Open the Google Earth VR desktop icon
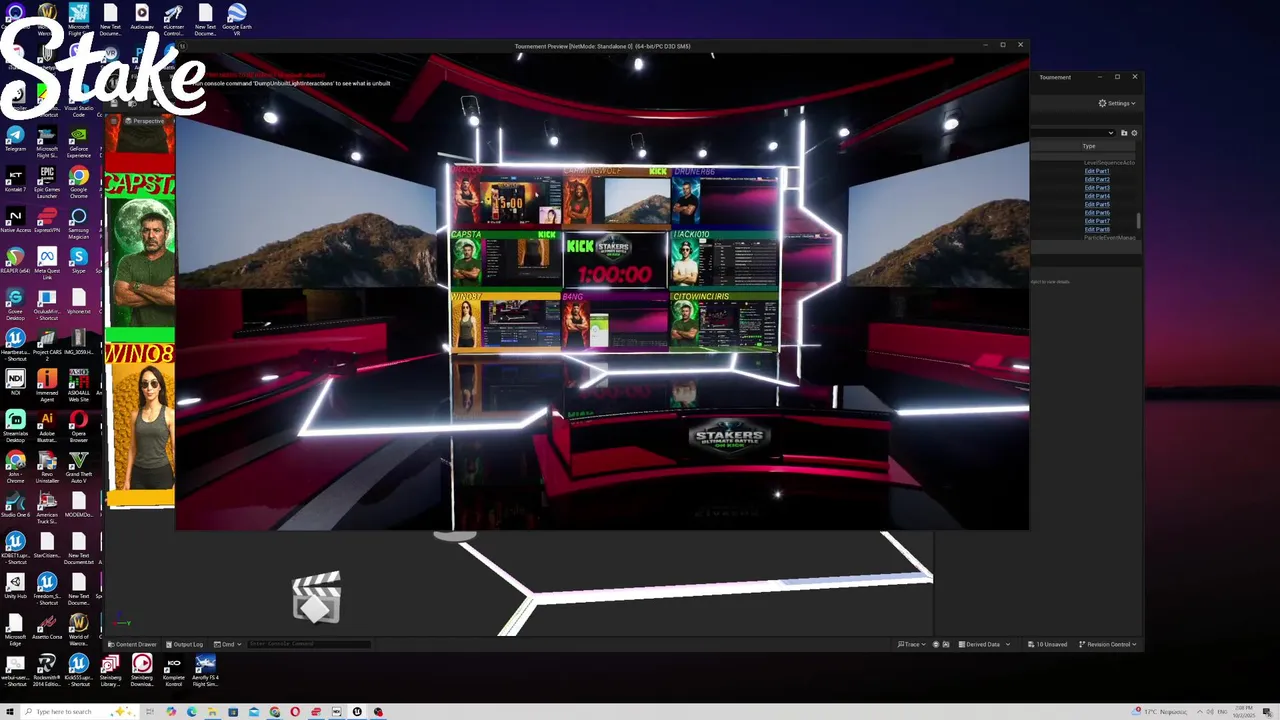 (x=237, y=20)
